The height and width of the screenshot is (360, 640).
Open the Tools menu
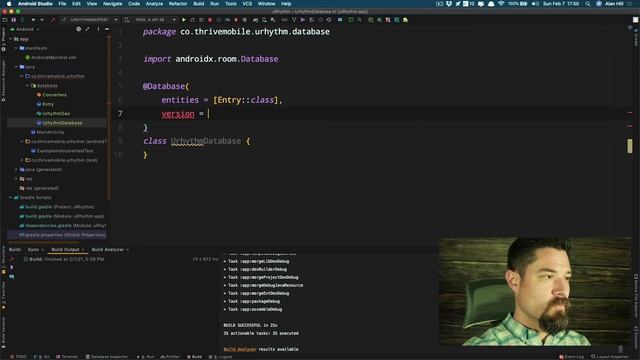point(231,4)
